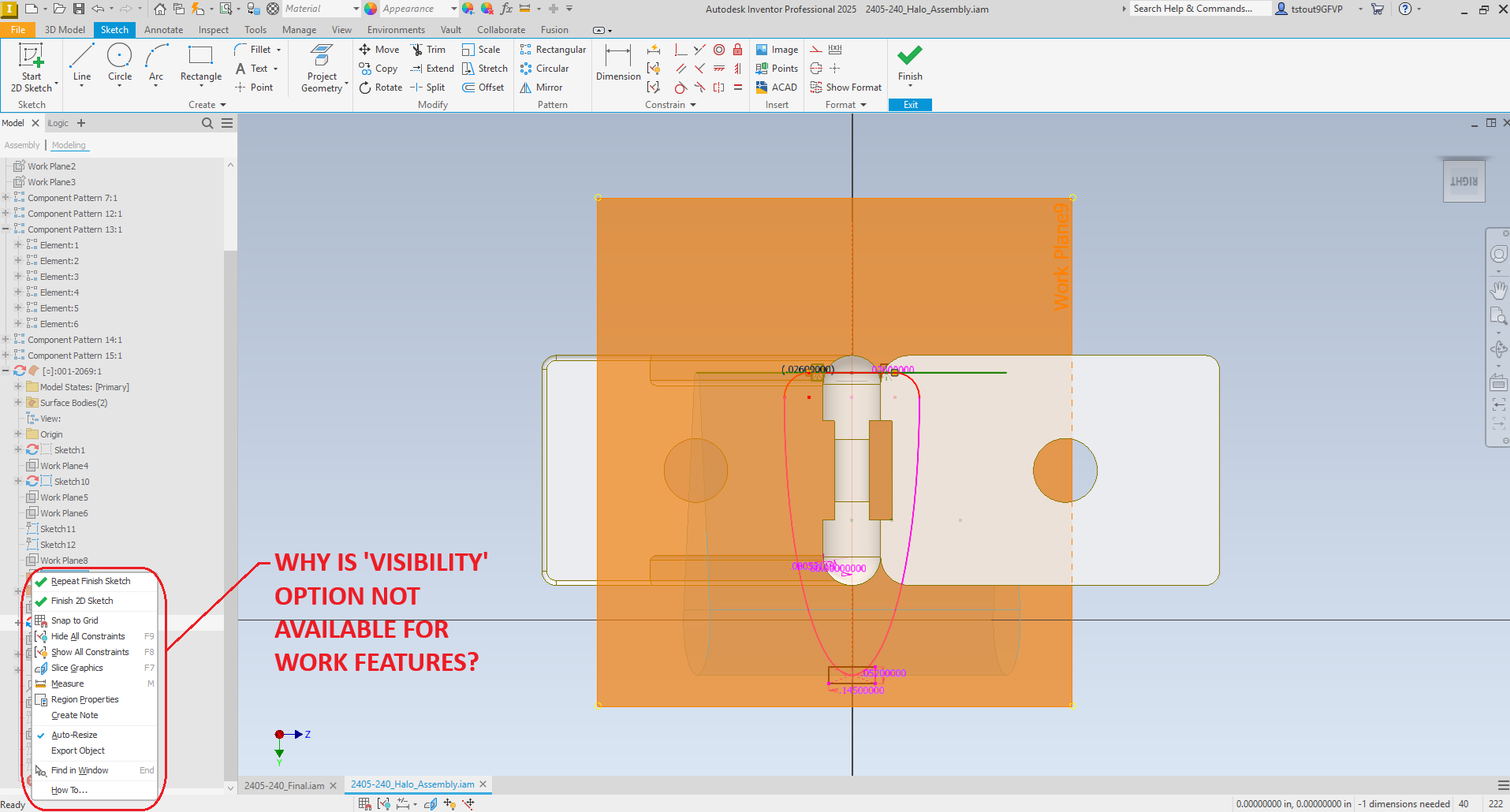
Task: Toggle Slice Graphics in the context menu
Action: pos(77,668)
